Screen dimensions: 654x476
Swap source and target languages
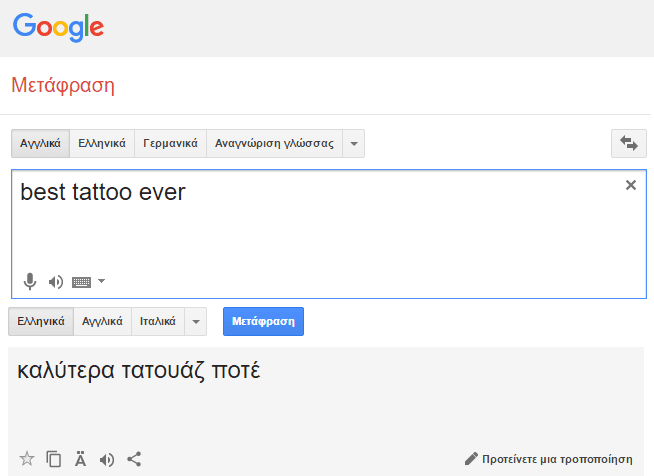(x=629, y=143)
